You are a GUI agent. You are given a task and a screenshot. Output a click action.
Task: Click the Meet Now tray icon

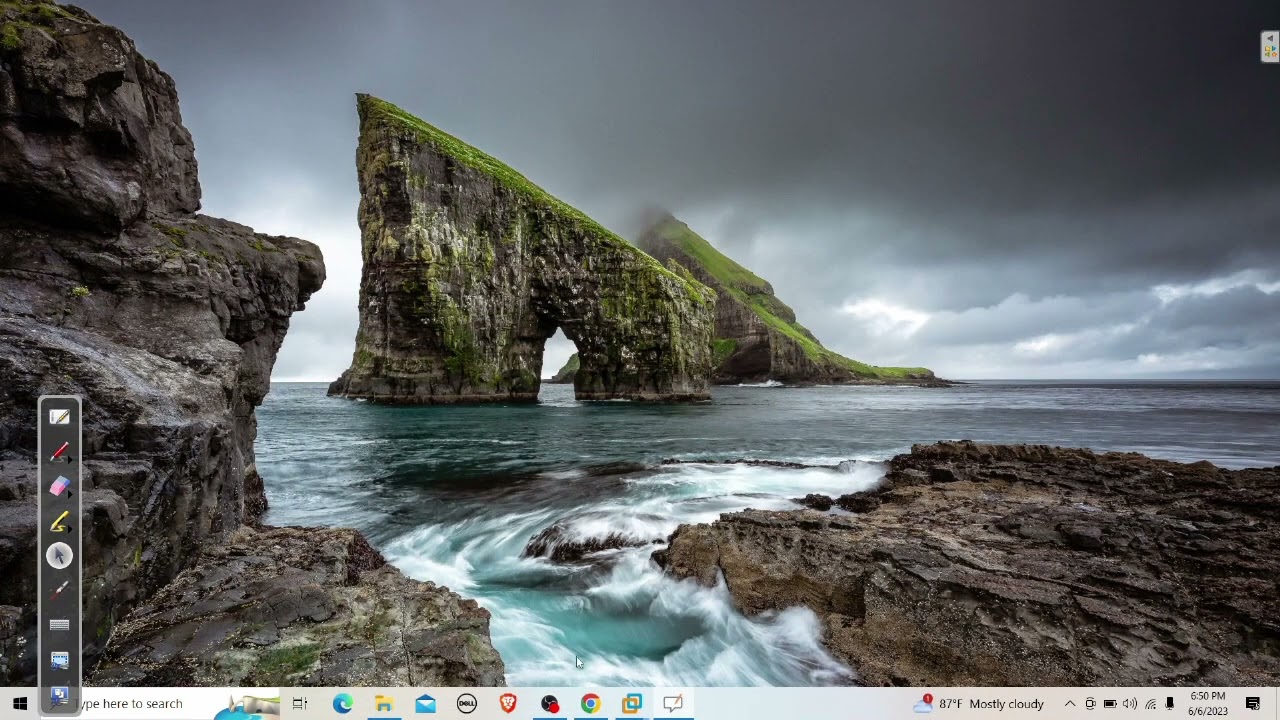(1090, 704)
